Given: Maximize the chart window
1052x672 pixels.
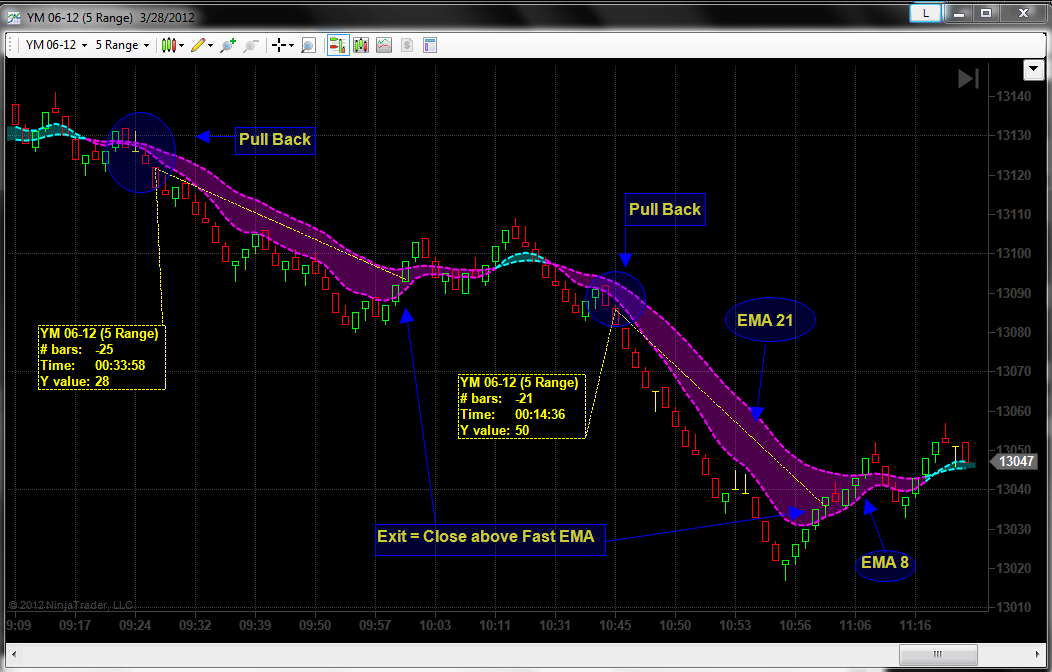Looking at the screenshot, I should pos(986,13).
